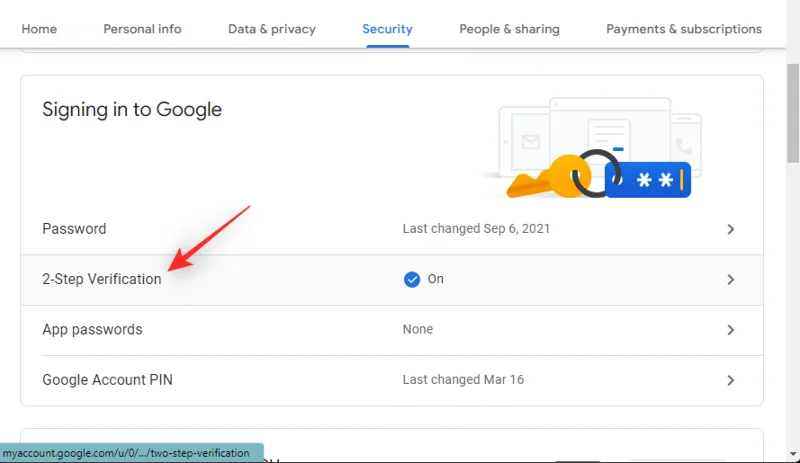Click the scrollbar down arrow

click(x=793, y=454)
